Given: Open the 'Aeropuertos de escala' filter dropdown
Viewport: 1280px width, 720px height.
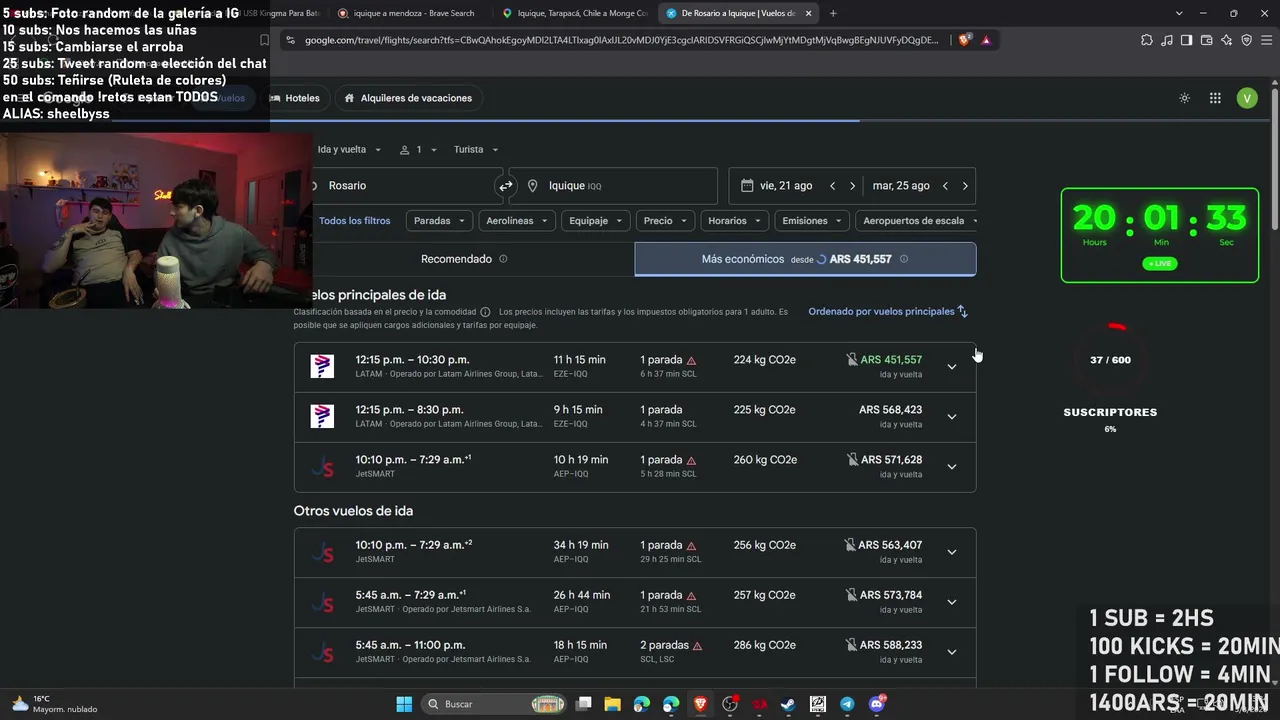Looking at the screenshot, I should [x=916, y=221].
